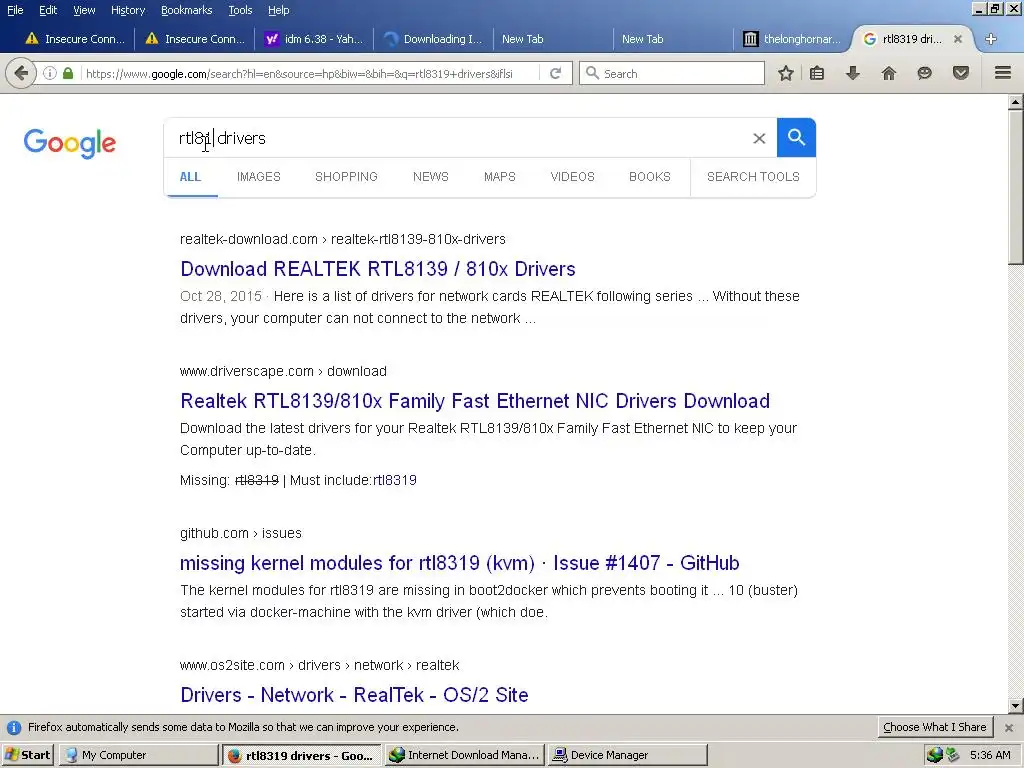1024x768 pixels.
Task: Open the downloads arrow panel
Action: [x=852, y=73]
